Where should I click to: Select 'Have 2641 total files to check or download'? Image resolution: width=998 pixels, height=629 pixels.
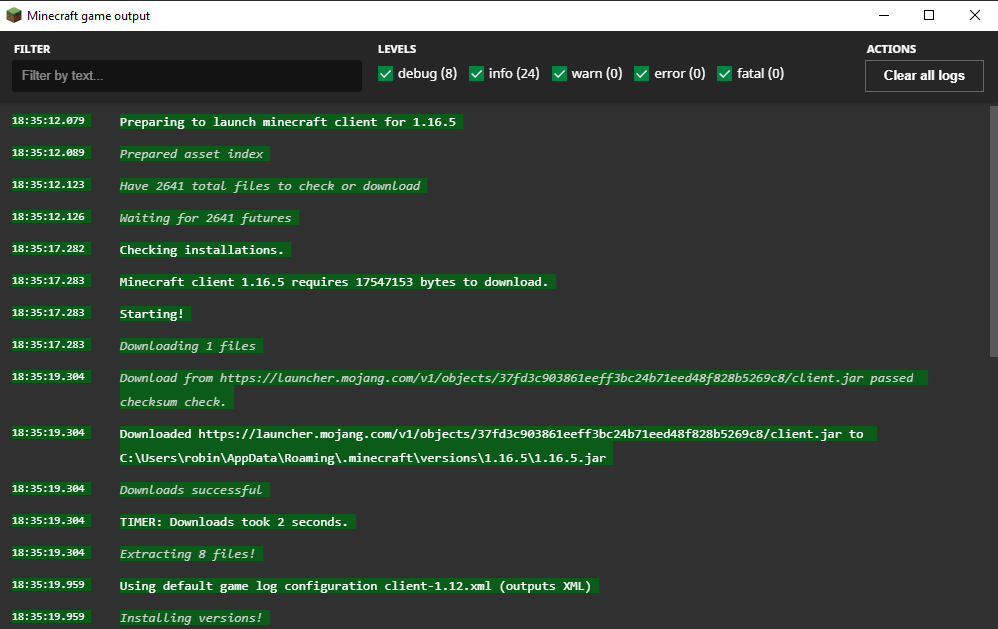pyautogui.click(x=273, y=186)
